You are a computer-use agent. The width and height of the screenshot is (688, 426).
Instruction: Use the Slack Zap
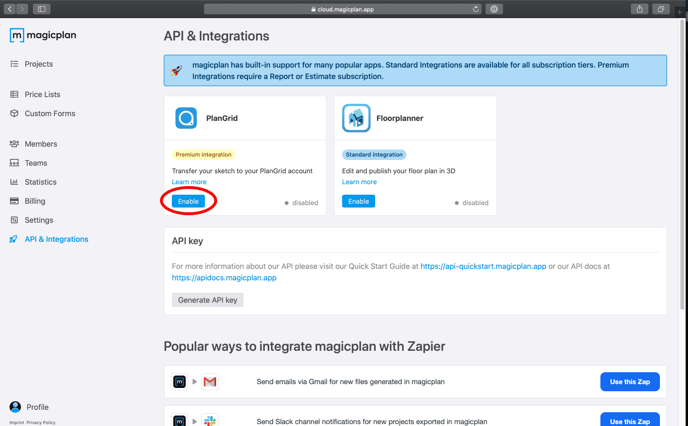630,420
